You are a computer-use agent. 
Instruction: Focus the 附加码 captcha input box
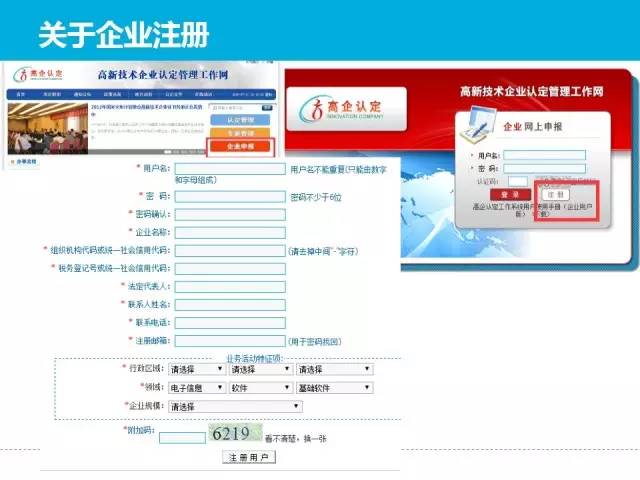[182, 437]
